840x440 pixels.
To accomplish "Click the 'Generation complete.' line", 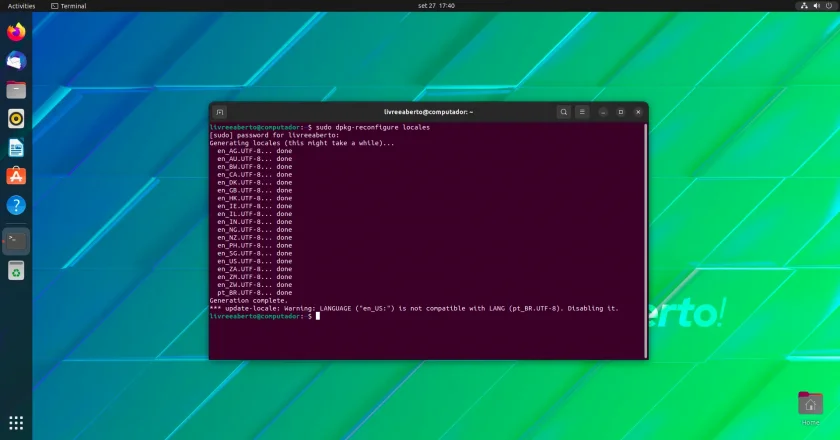I will point(249,301).
